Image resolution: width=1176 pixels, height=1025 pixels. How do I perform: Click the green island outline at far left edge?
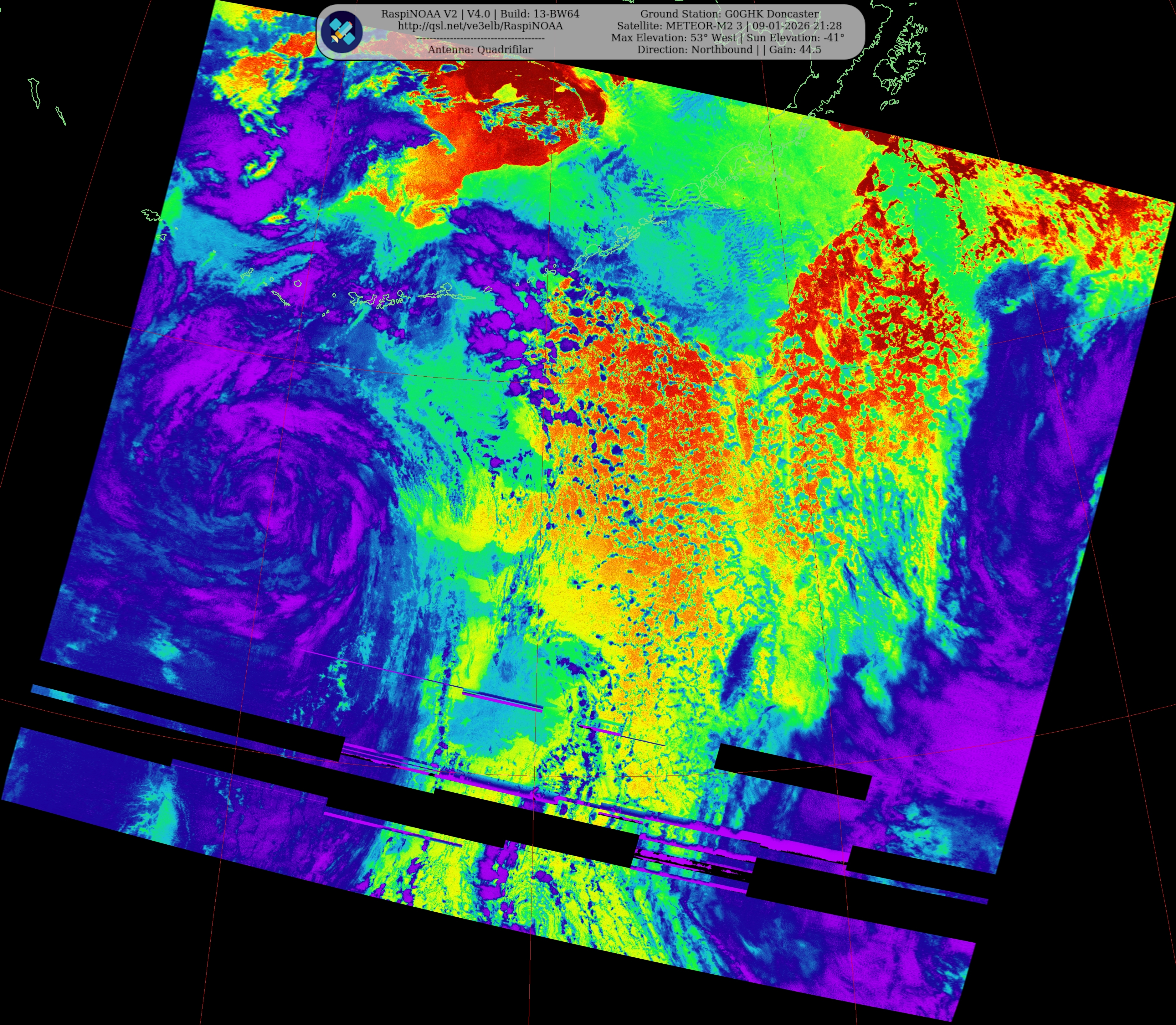[x=34, y=93]
